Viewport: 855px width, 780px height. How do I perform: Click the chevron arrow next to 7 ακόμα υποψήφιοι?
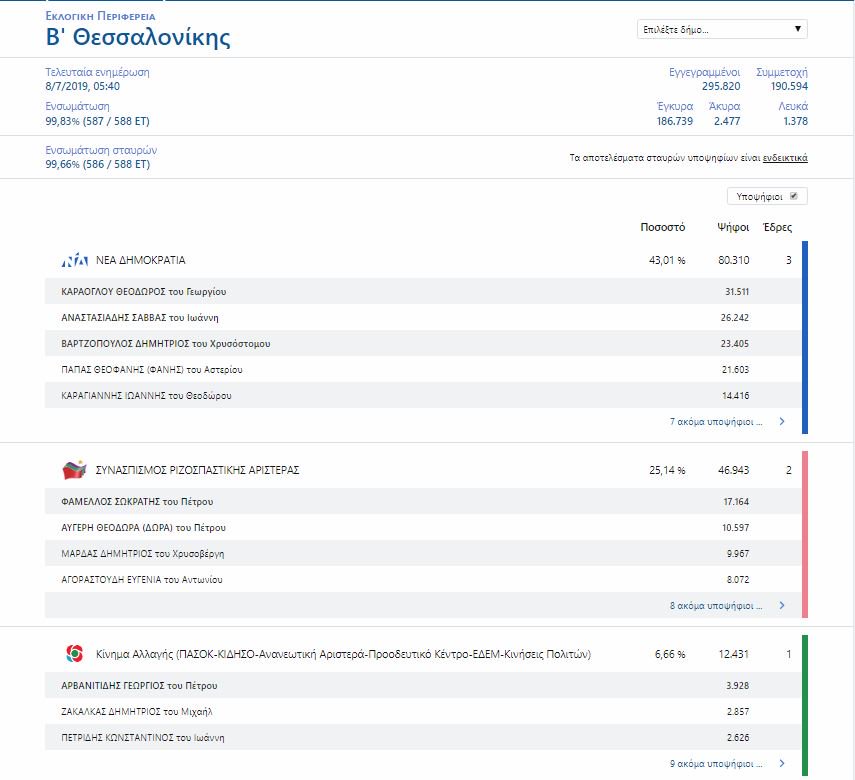pos(782,422)
